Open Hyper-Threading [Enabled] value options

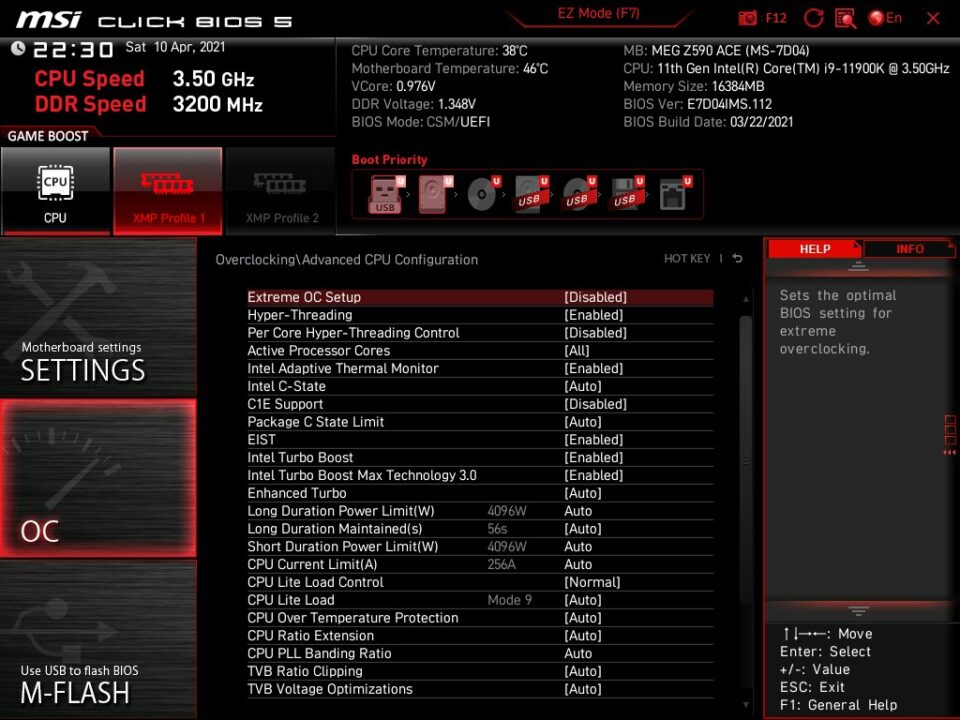[x=594, y=315]
